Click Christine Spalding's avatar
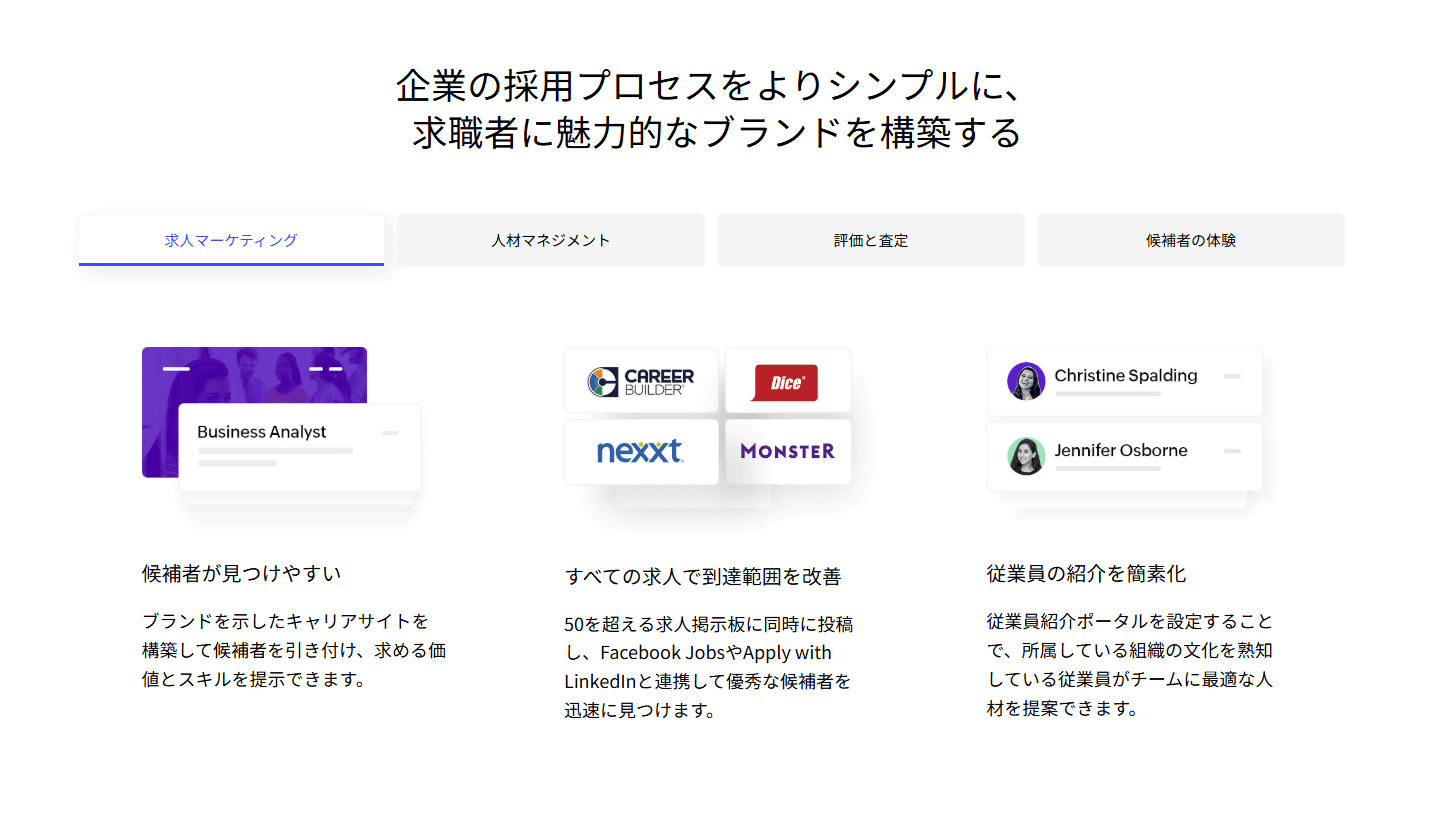 [1026, 381]
